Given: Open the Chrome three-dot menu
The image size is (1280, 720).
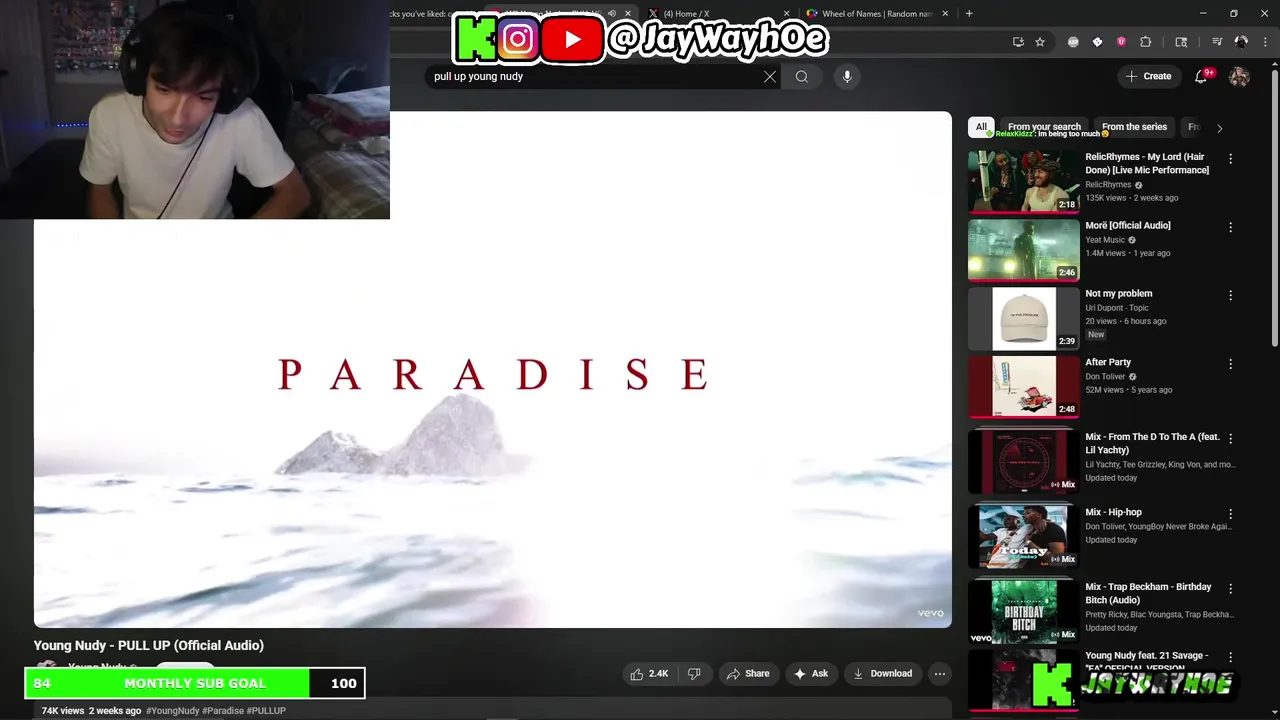Looking at the screenshot, I should [1265, 42].
